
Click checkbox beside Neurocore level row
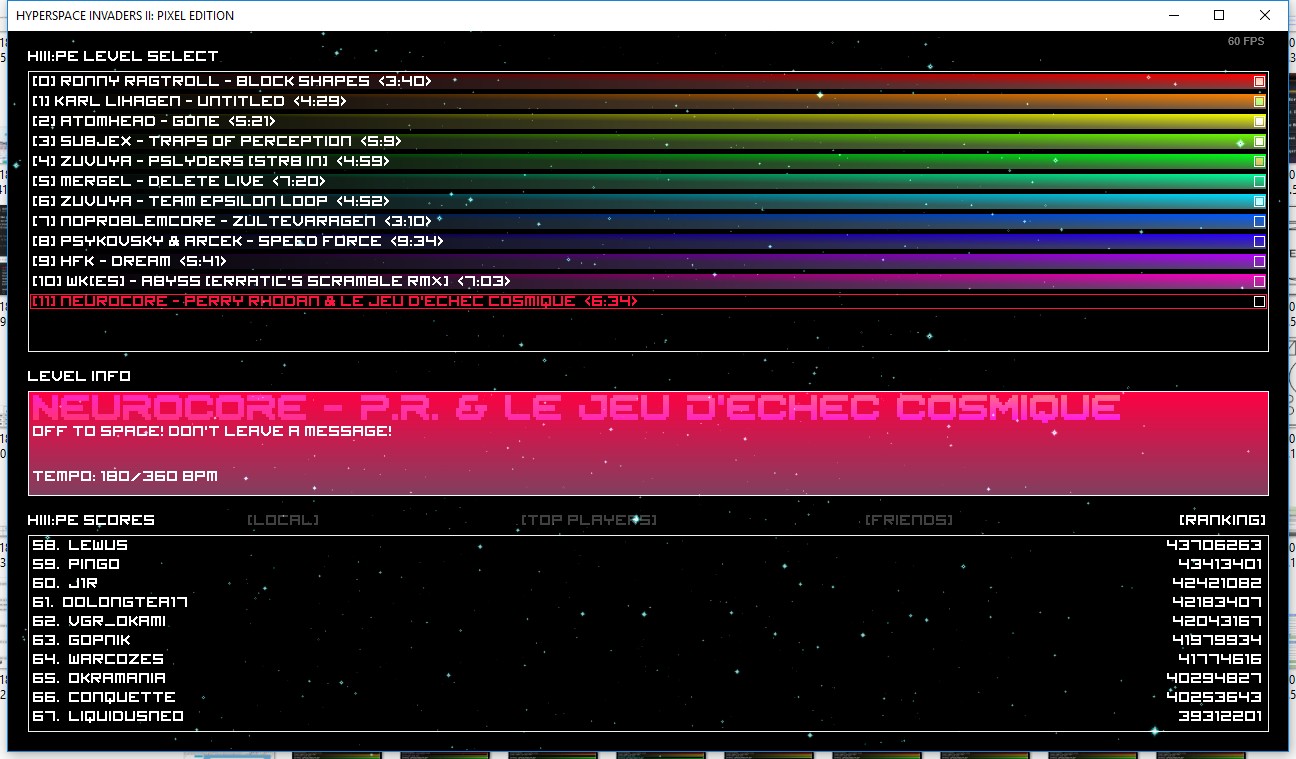[1259, 301]
